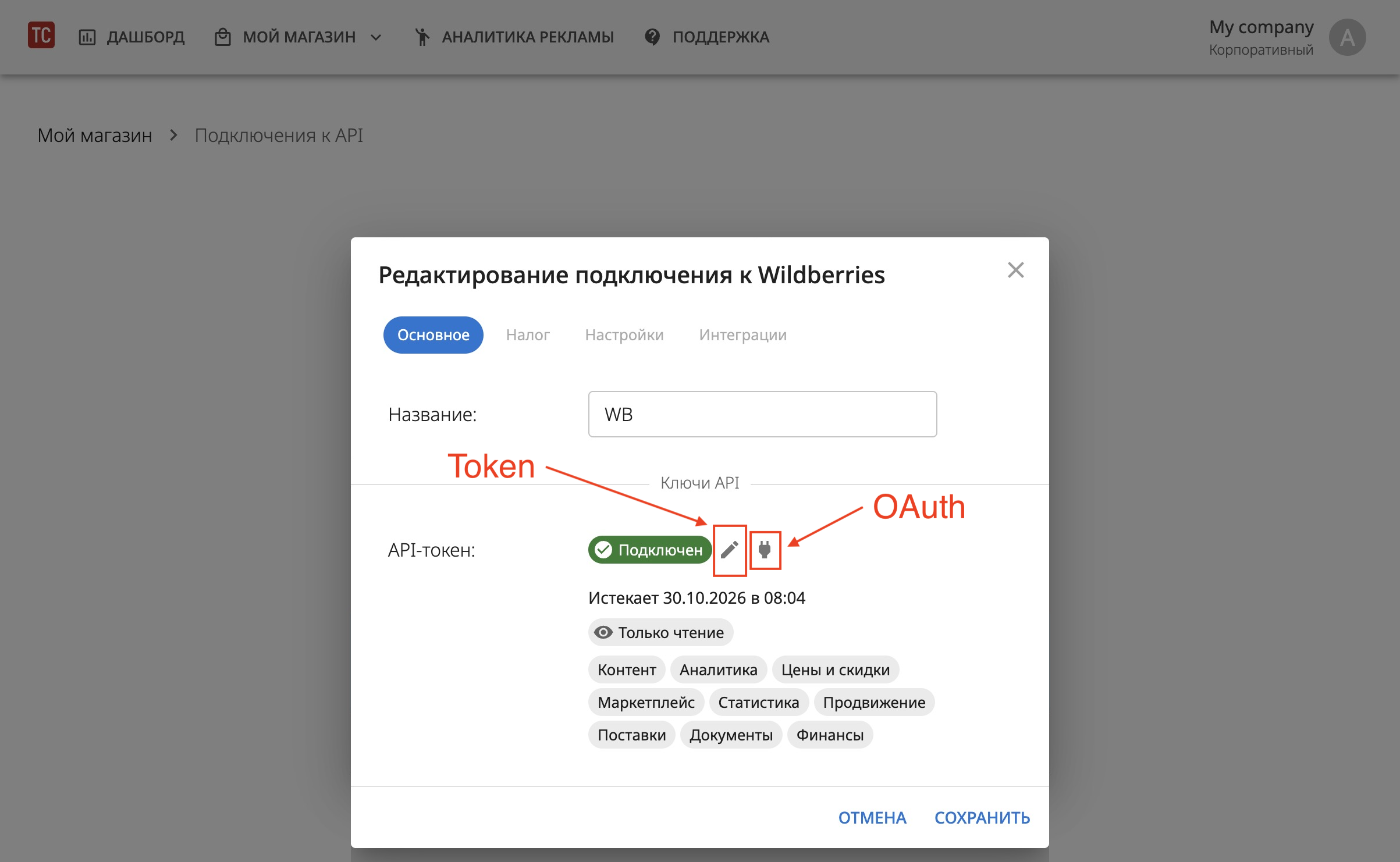Click the Только чтение chip
The image size is (1400, 862).
pyautogui.click(x=661, y=632)
